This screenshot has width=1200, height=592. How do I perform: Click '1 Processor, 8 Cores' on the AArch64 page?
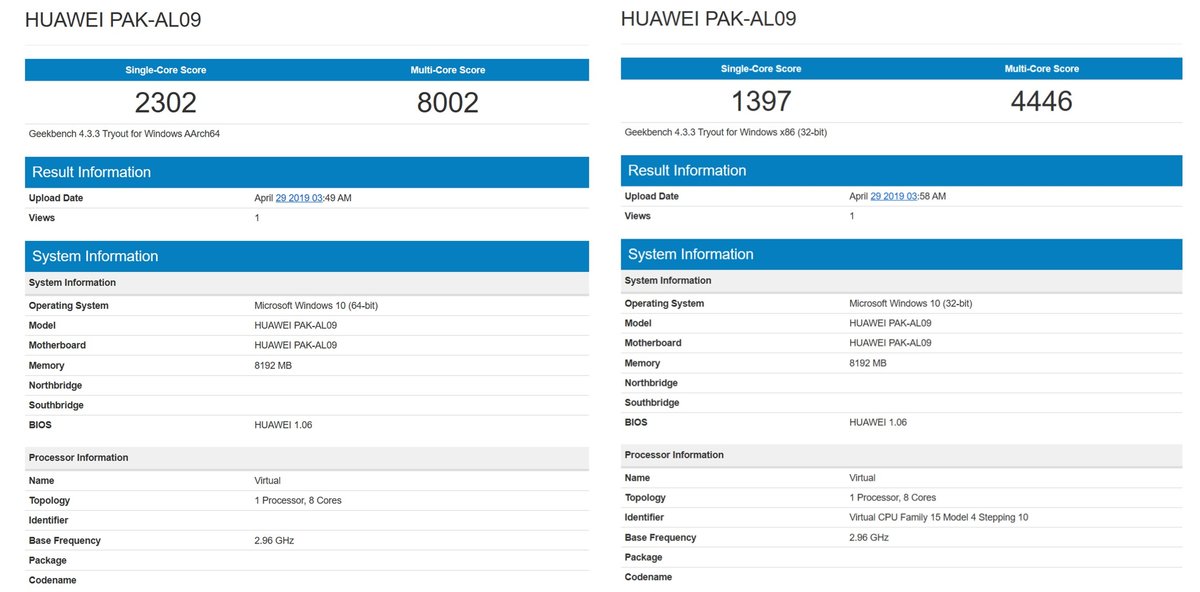point(298,500)
